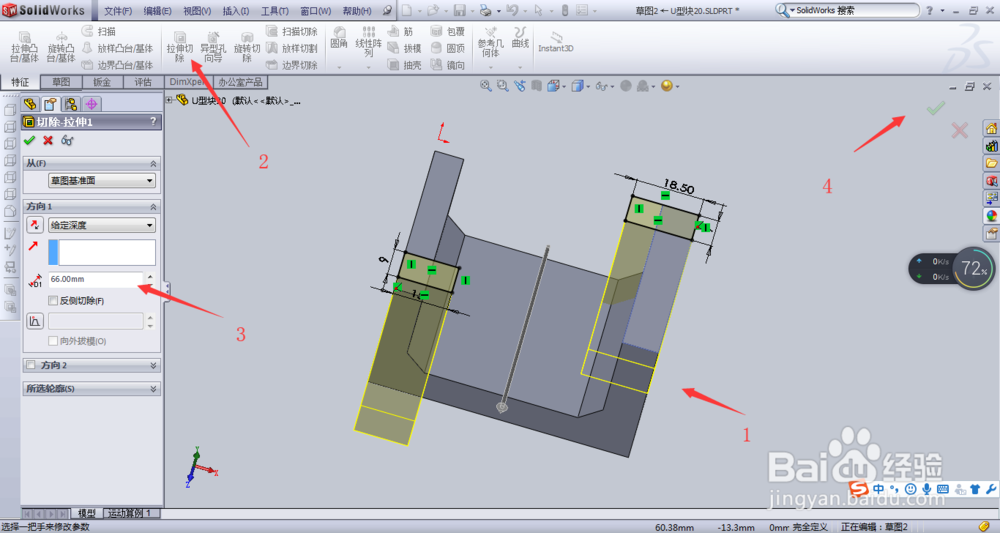The height and width of the screenshot is (533, 1000).
Task: Cancel with the graphics-area red X
Action: [x=959, y=131]
